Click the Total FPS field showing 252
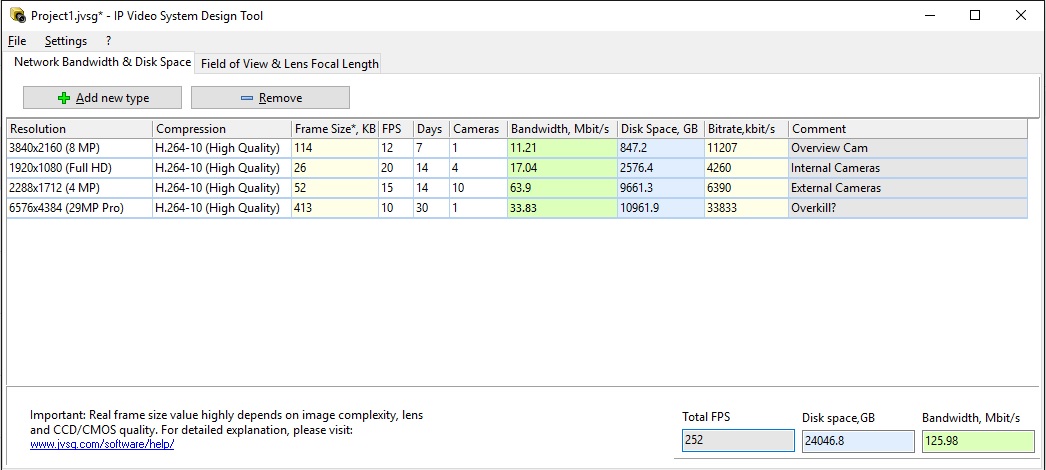The width and height of the screenshot is (1046, 470). pyautogui.click(x=738, y=441)
